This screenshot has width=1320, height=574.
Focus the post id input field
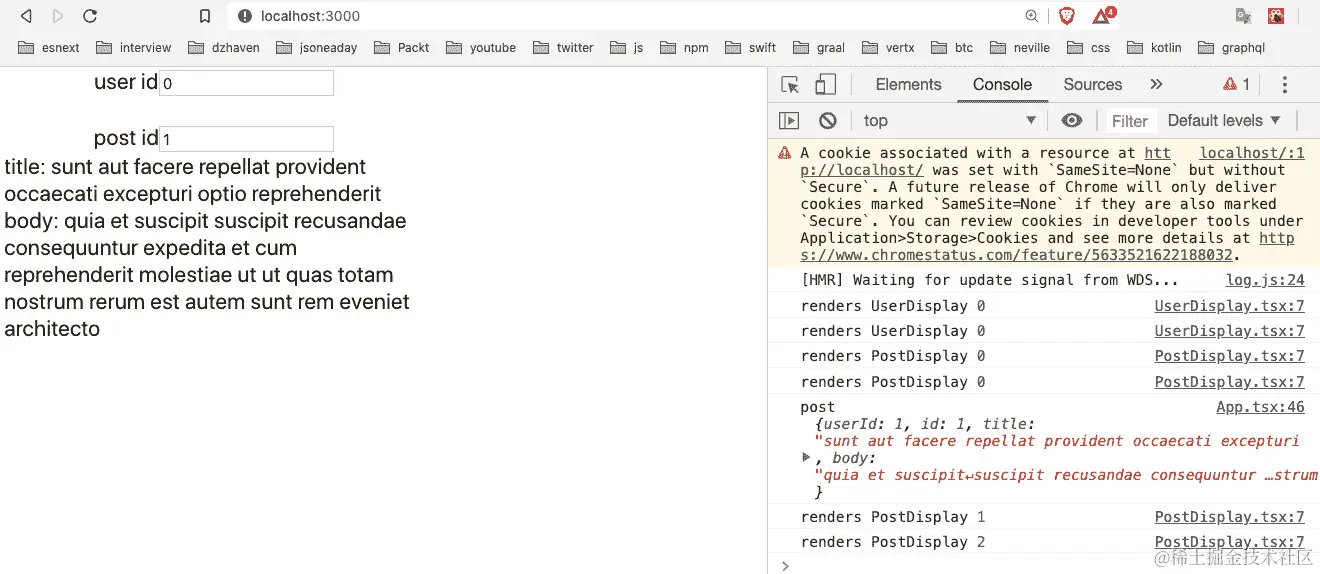tap(246, 139)
